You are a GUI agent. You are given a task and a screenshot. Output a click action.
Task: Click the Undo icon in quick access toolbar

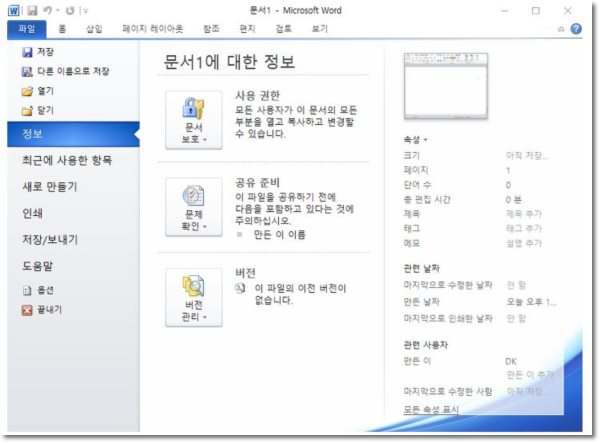[x=47, y=10]
